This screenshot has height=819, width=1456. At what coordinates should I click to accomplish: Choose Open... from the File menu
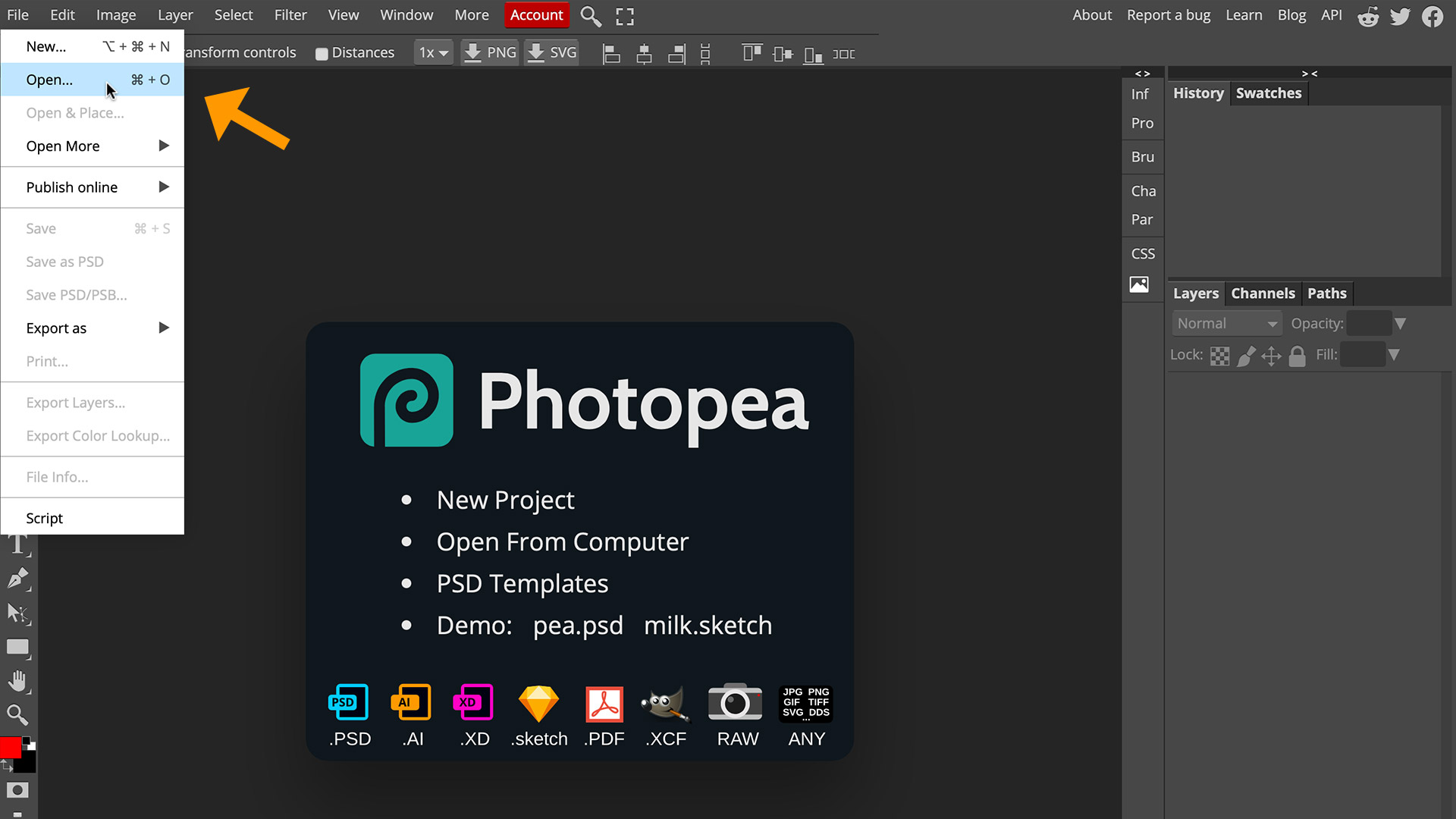(93, 80)
